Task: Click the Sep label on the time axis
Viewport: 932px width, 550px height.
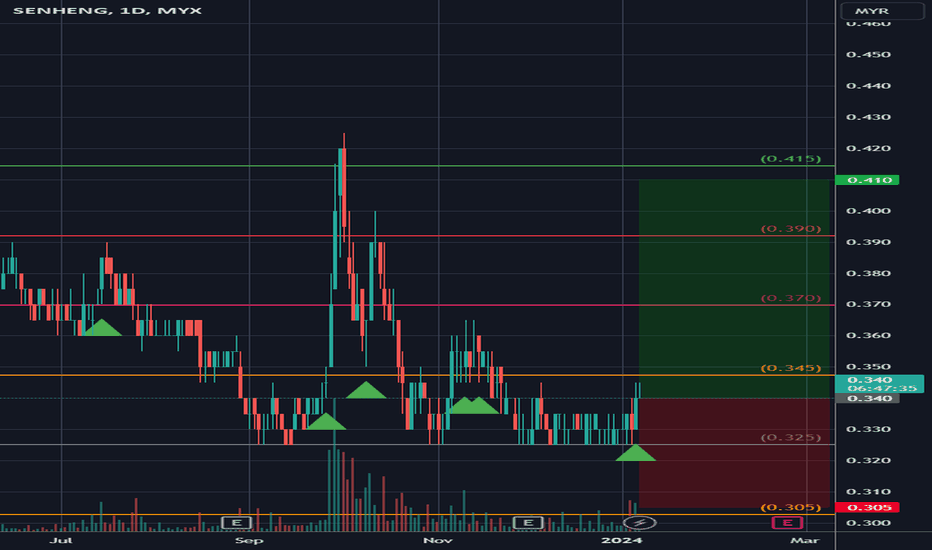Action: pyautogui.click(x=248, y=540)
